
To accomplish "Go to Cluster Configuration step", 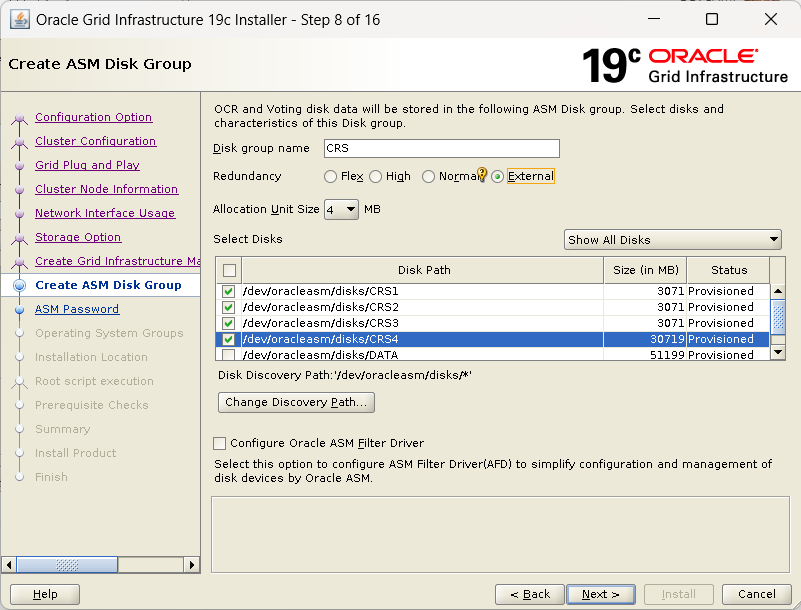I will click(x=96, y=141).
